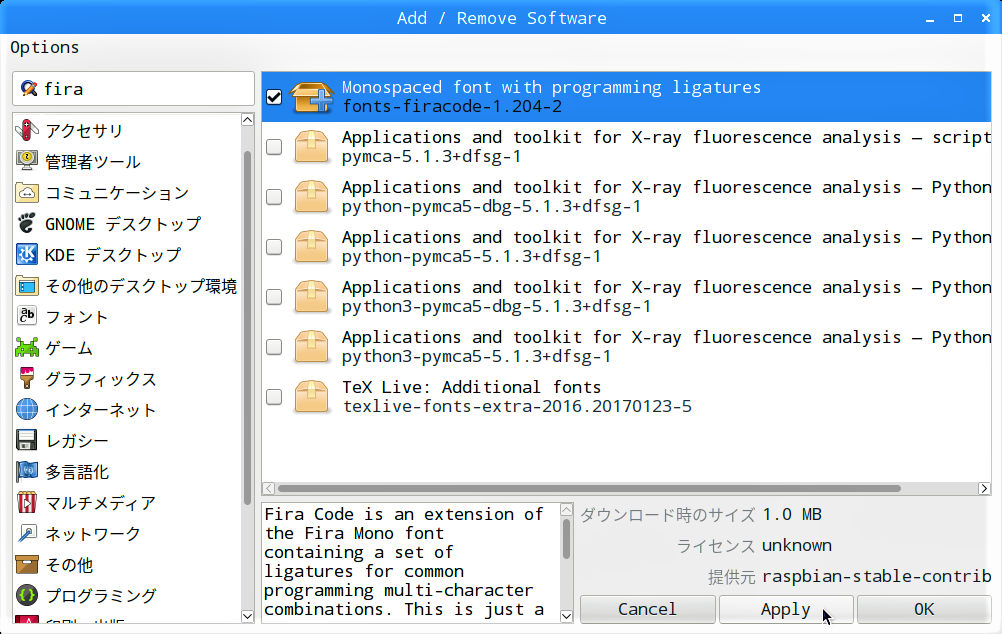
Task: Minimize the Add / Remove Software window
Action: [930, 20]
